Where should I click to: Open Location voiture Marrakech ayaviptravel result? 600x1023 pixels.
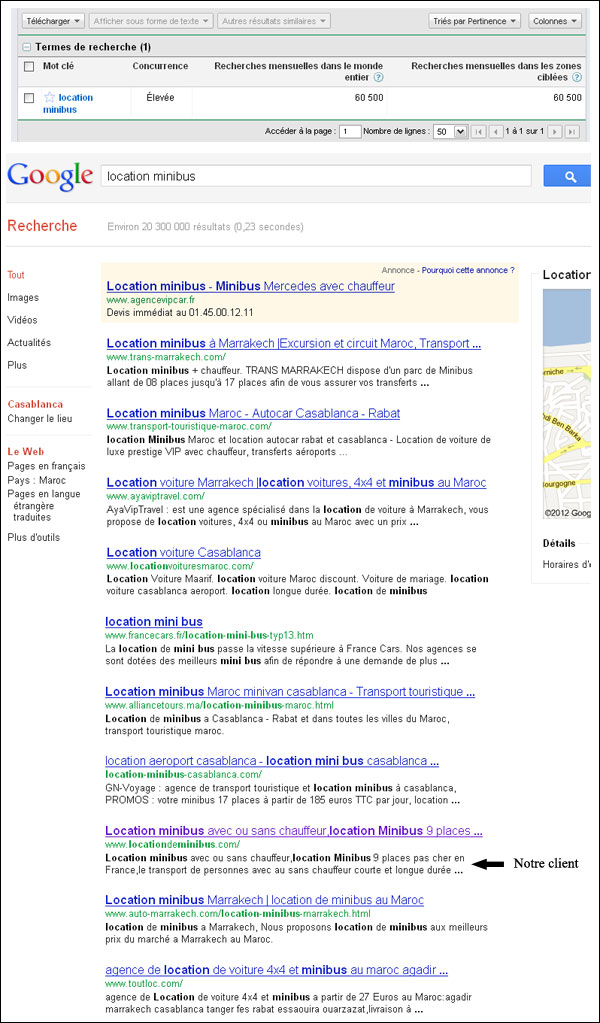(296, 483)
